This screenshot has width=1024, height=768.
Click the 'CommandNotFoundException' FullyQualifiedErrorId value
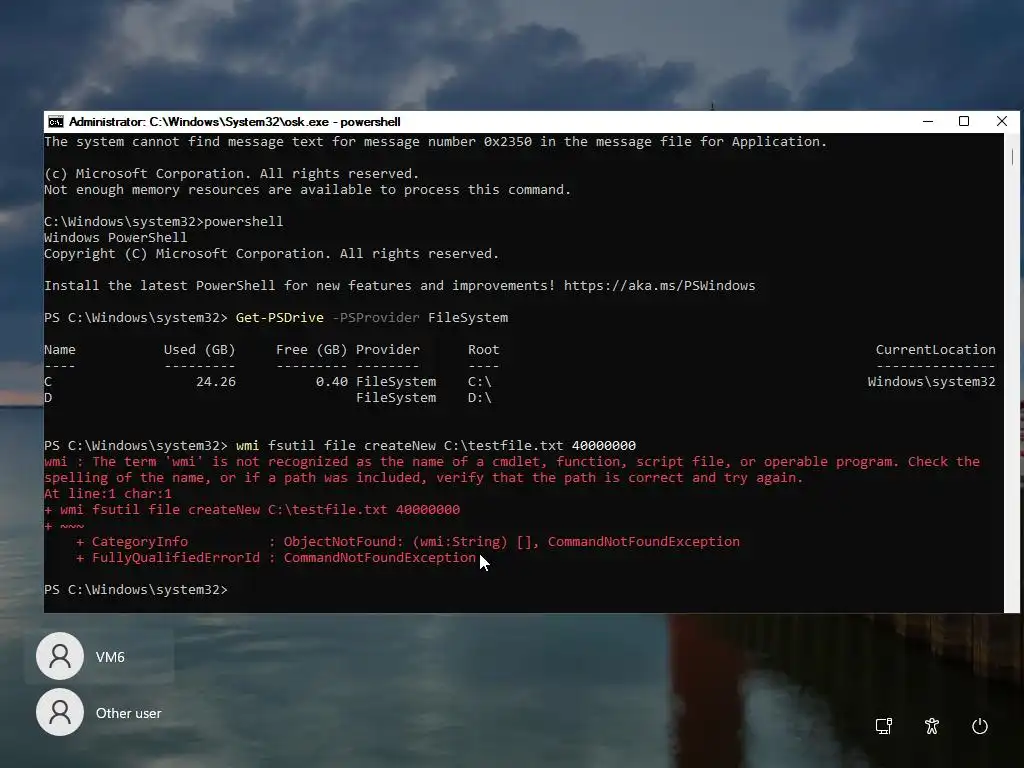coord(379,558)
